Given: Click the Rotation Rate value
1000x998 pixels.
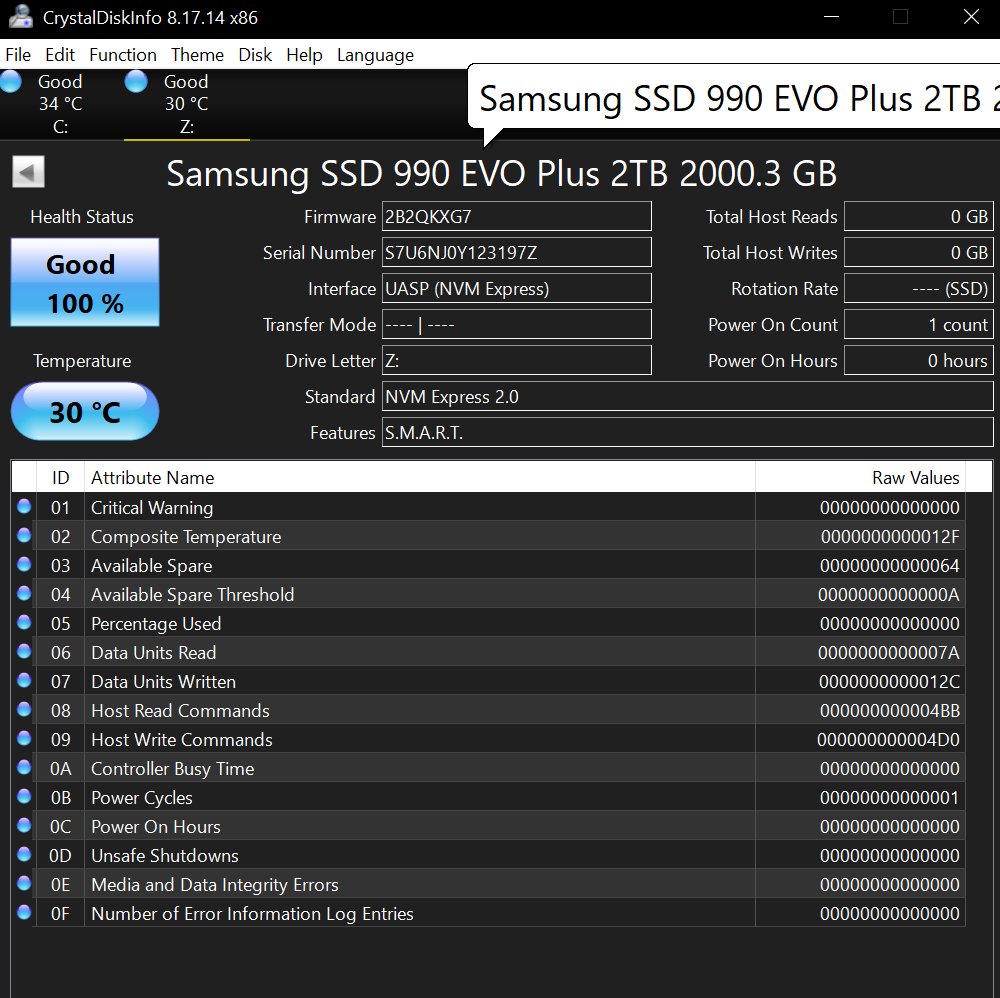Looking at the screenshot, I should click(919, 288).
